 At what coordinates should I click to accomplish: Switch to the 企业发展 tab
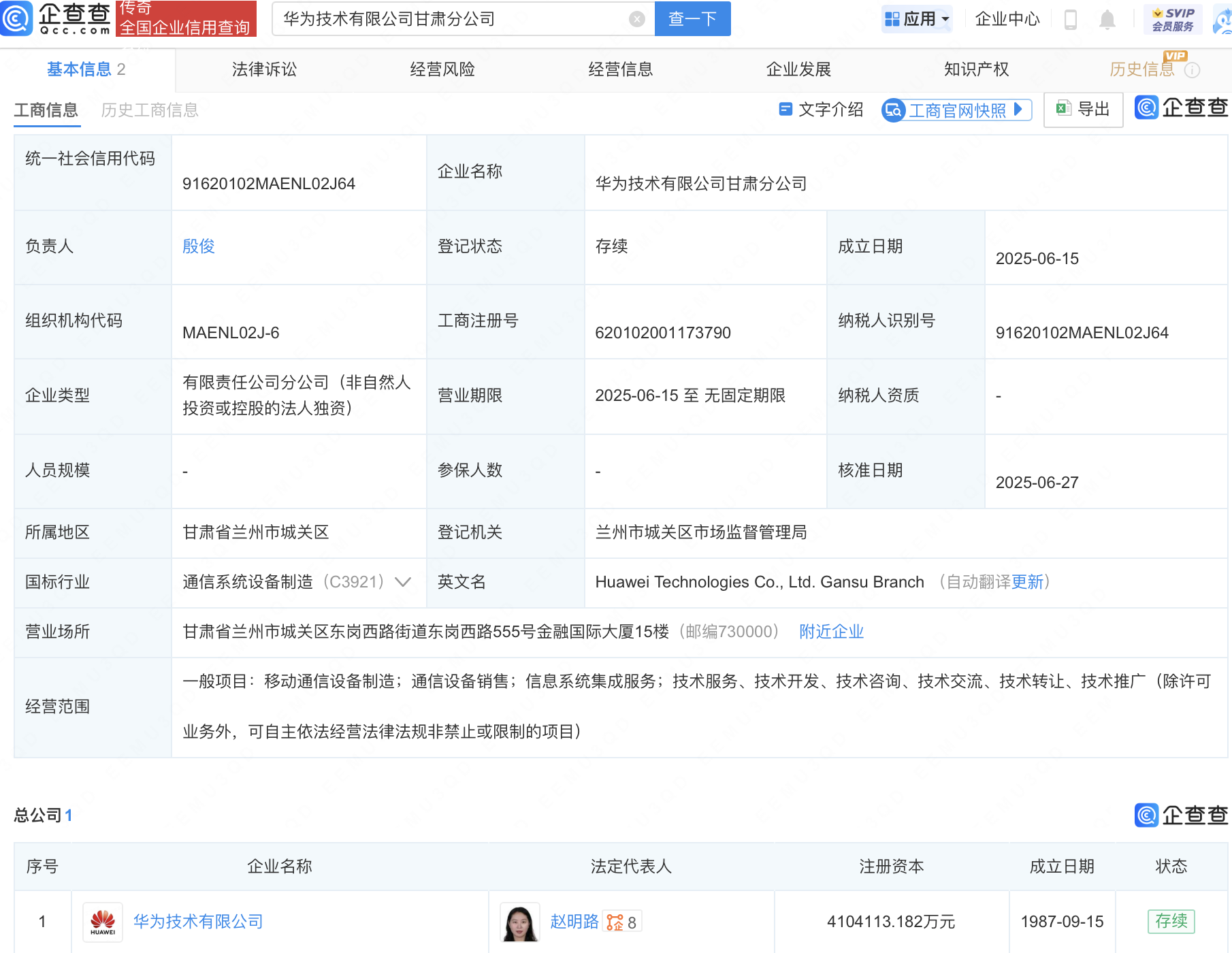pos(798,69)
